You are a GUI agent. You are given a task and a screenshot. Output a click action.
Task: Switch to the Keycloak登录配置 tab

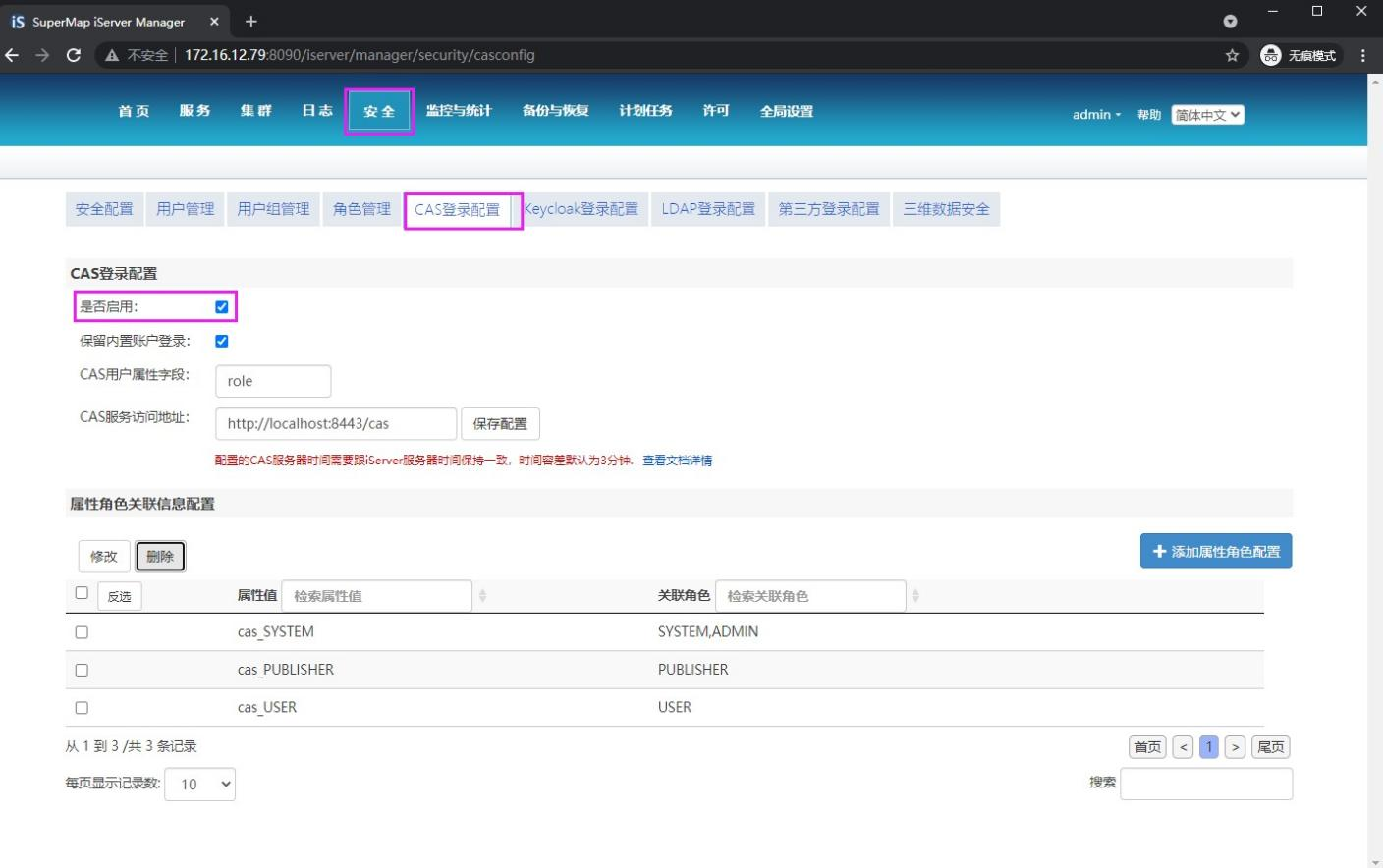tap(581, 209)
